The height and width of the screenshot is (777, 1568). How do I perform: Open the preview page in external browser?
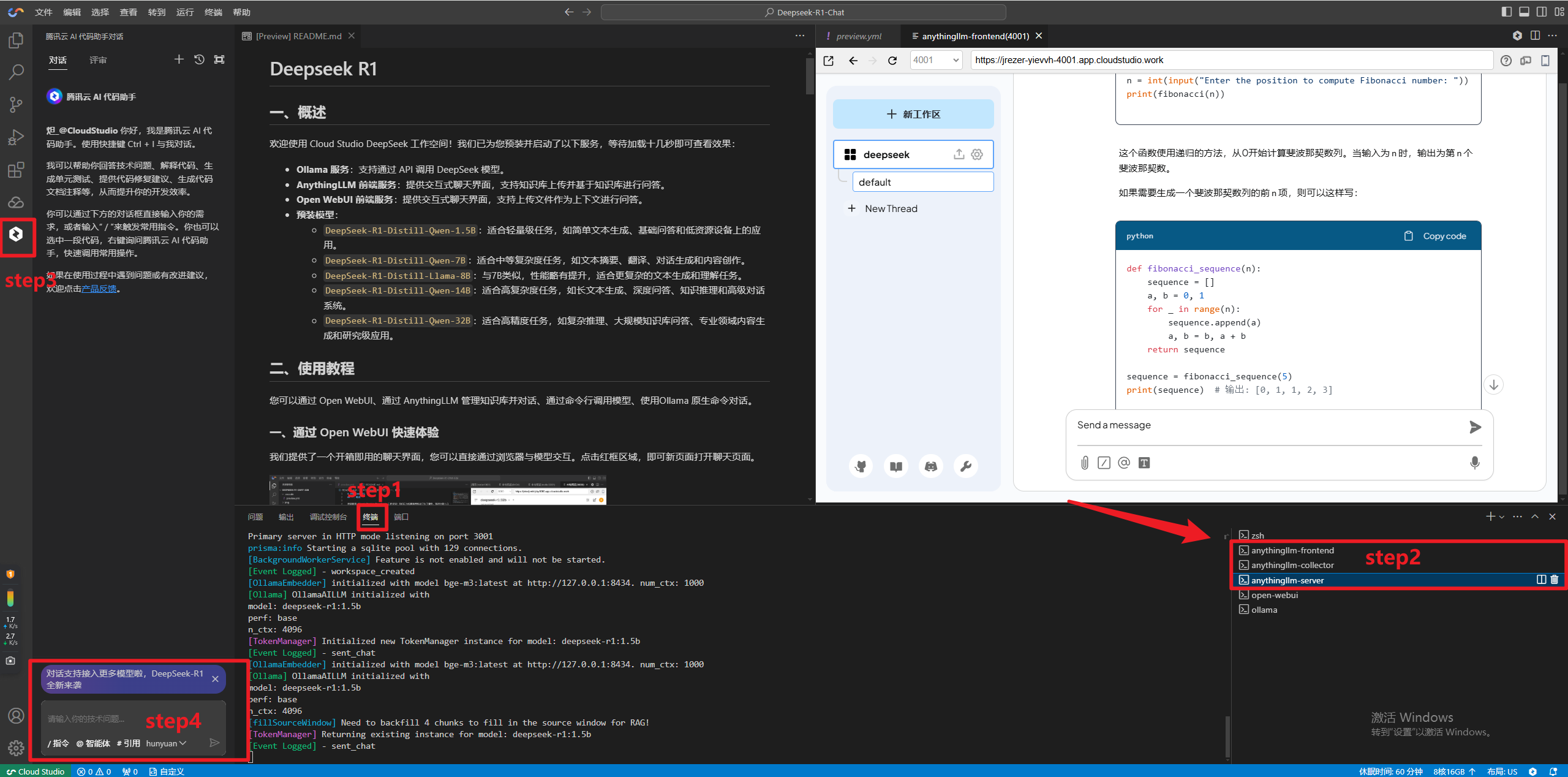pos(829,60)
